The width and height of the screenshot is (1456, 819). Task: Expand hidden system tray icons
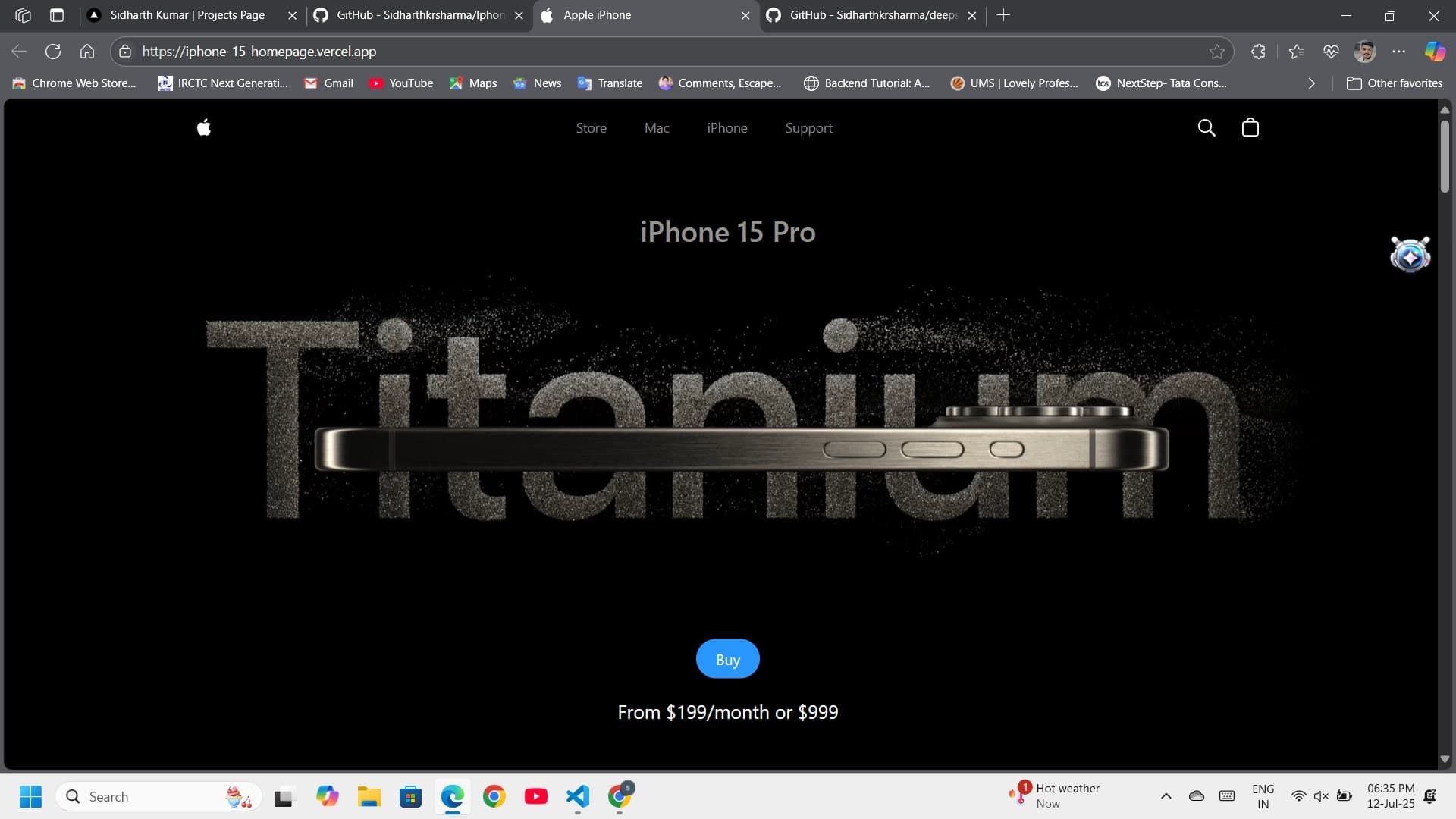pos(1166,796)
